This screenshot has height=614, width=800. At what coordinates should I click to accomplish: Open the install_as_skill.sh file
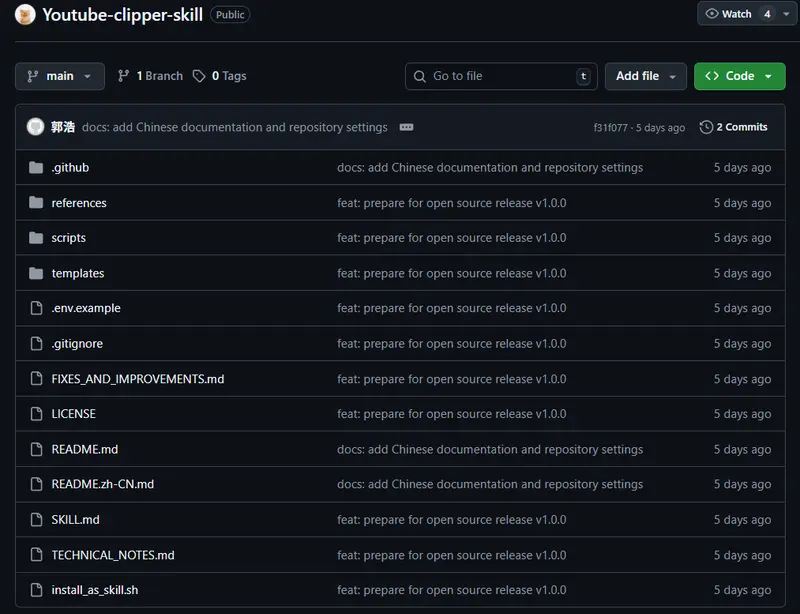(x=95, y=590)
